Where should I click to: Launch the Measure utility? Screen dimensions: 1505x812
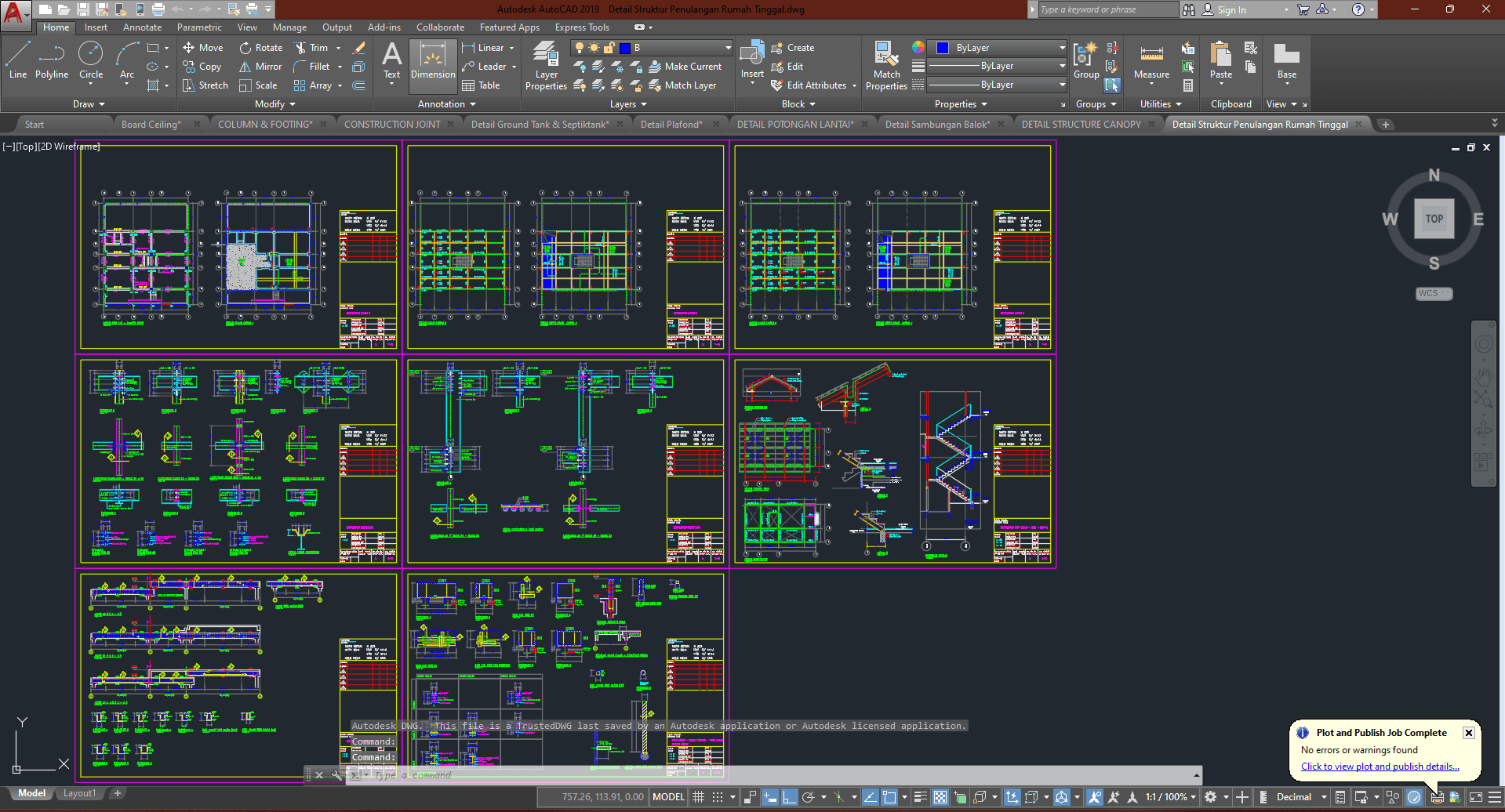(x=1151, y=61)
